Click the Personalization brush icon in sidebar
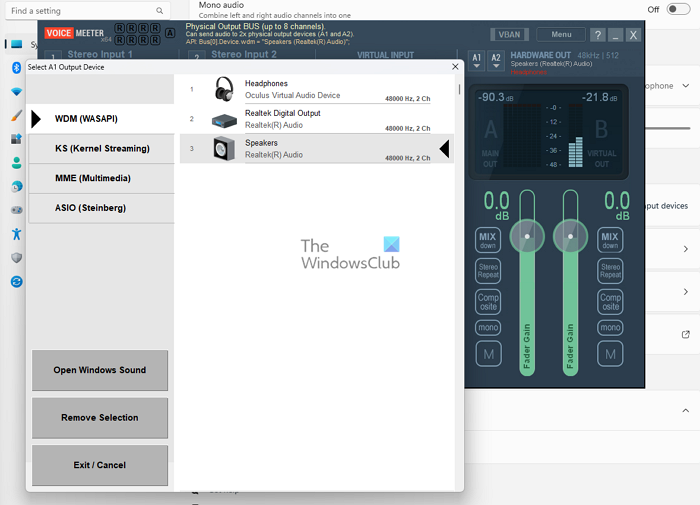Image resolution: width=700 pixels, height=505 pixels. (16, 116)
